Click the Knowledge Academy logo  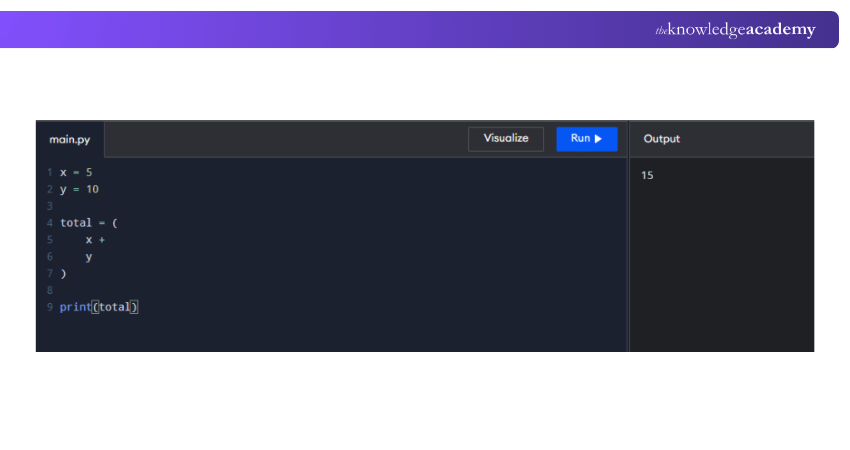[x=735, y=29]
